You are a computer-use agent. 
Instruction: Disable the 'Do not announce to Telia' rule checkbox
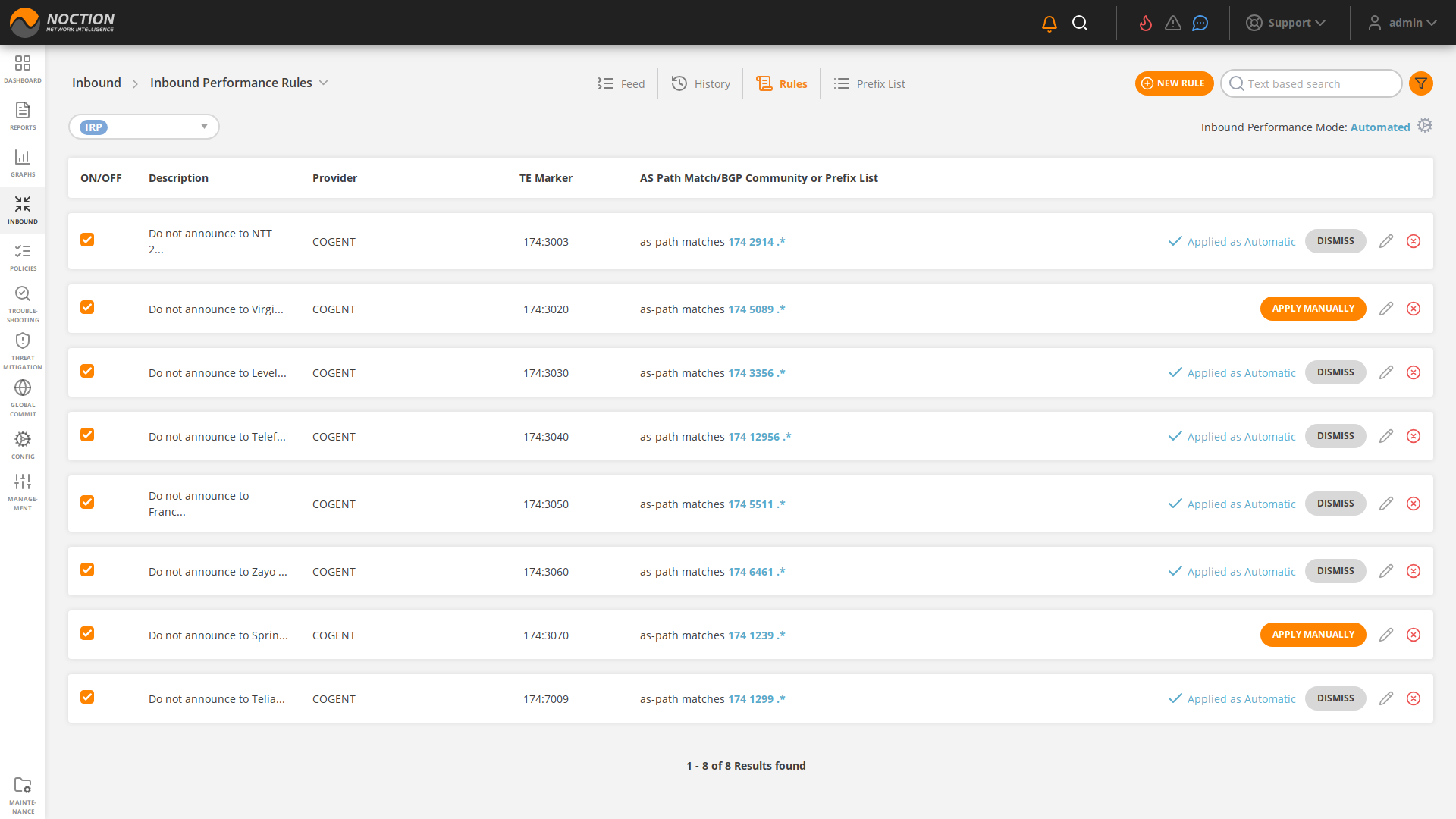pos(87,697)
